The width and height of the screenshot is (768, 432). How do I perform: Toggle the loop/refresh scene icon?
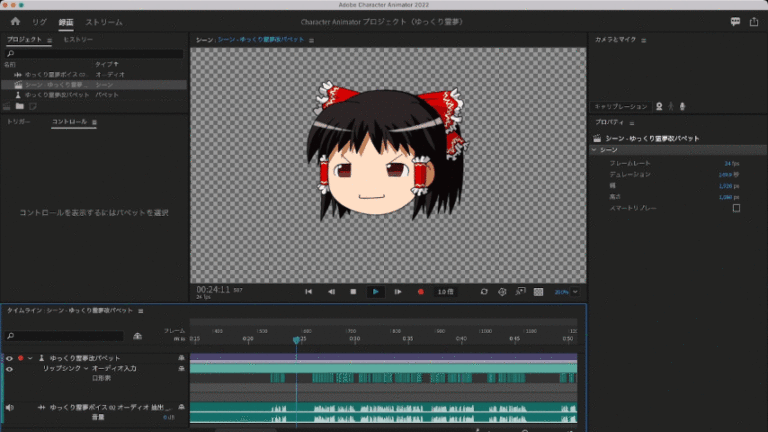tap(484, 291)
